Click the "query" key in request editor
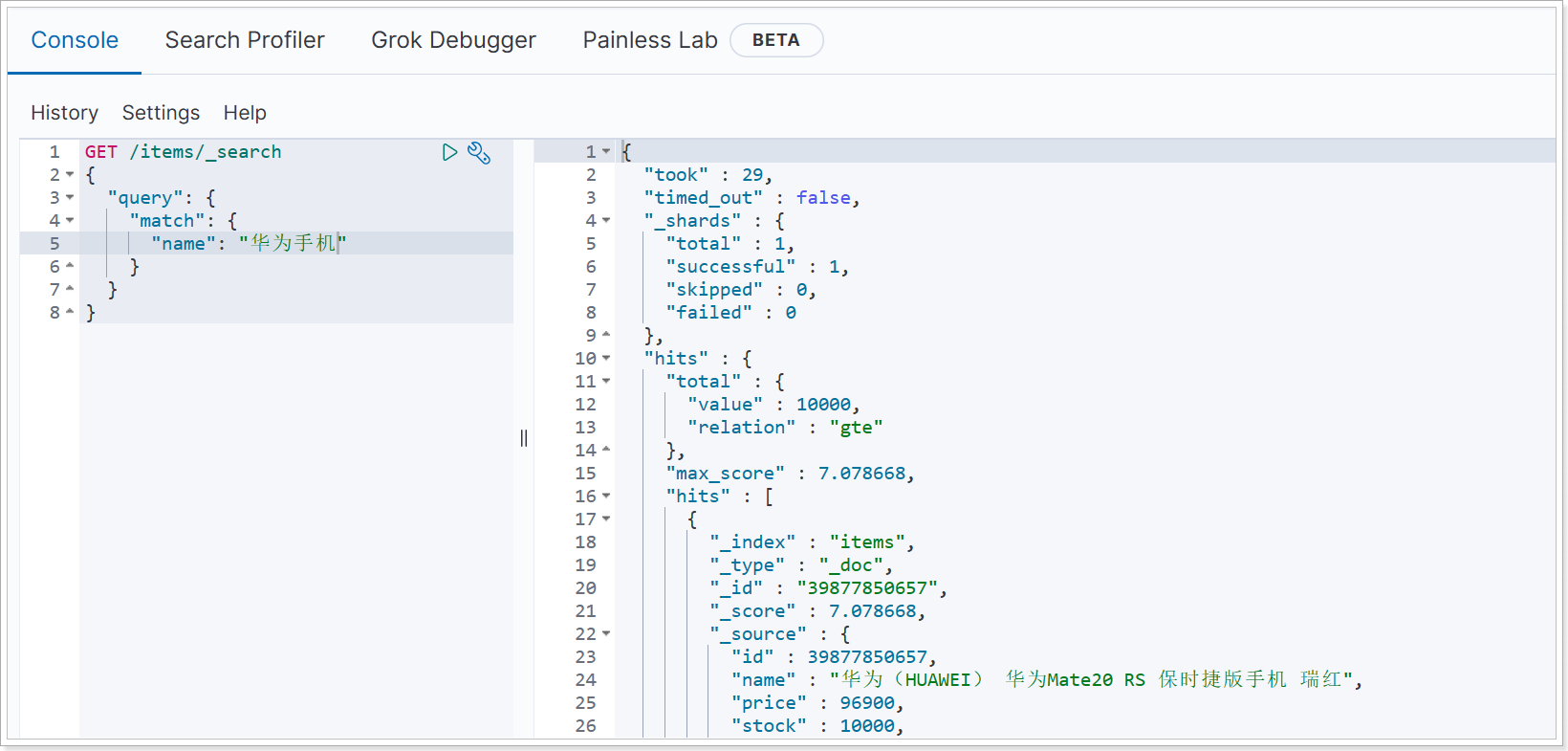This screenshot has width=1568, height=751. pyautogui.click(x=144, y=198)
